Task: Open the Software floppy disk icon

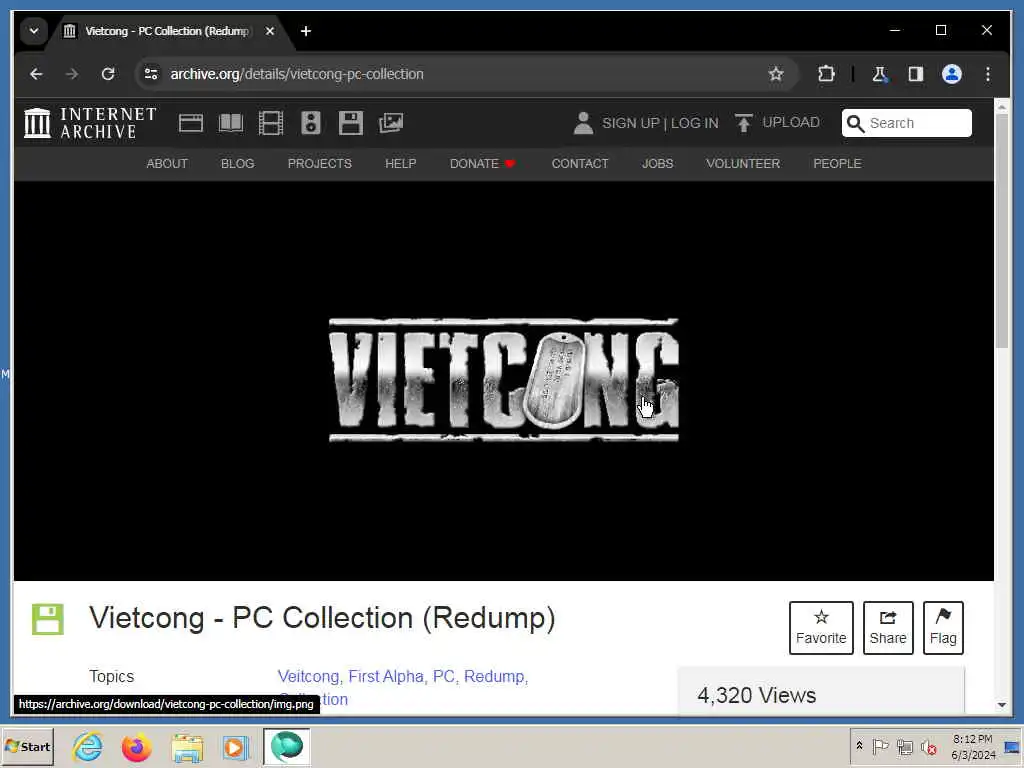Action: pyautogui.click(x=351, y=123)
